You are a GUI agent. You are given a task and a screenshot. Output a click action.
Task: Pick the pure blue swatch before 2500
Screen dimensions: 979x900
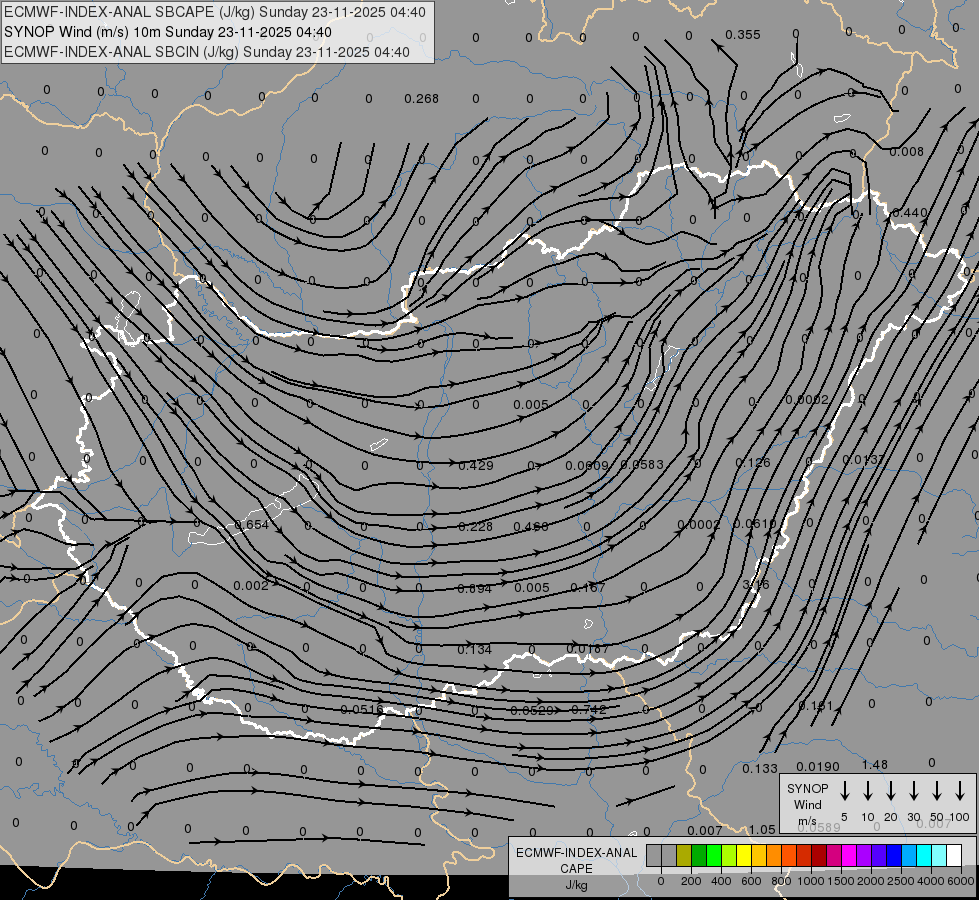[894, 855]
